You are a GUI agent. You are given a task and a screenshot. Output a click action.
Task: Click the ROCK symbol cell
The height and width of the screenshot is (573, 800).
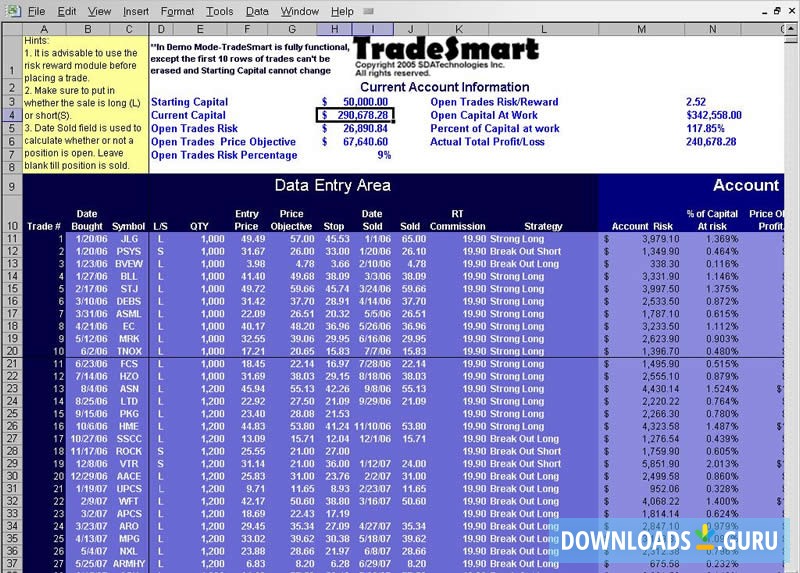pyautogui.click(x=129, y=451)
